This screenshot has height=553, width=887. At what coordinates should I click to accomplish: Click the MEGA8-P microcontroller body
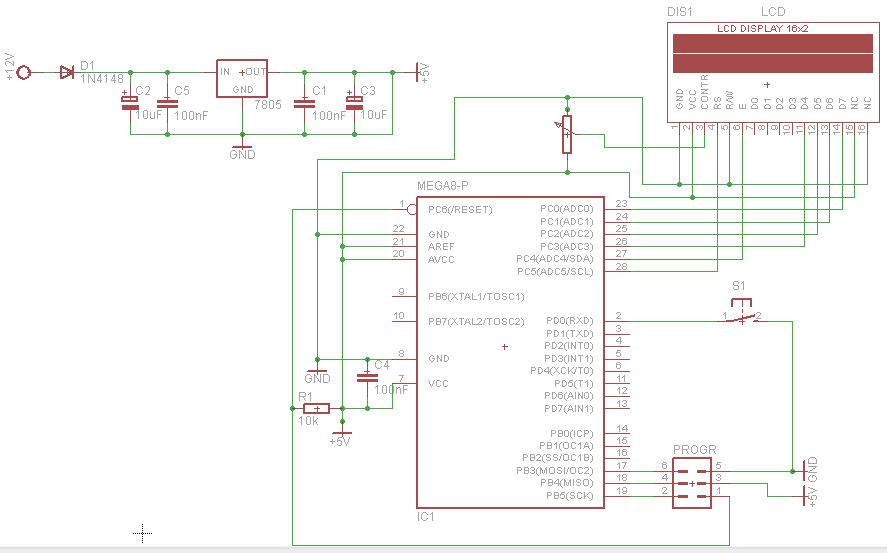[x=510, y=352]
